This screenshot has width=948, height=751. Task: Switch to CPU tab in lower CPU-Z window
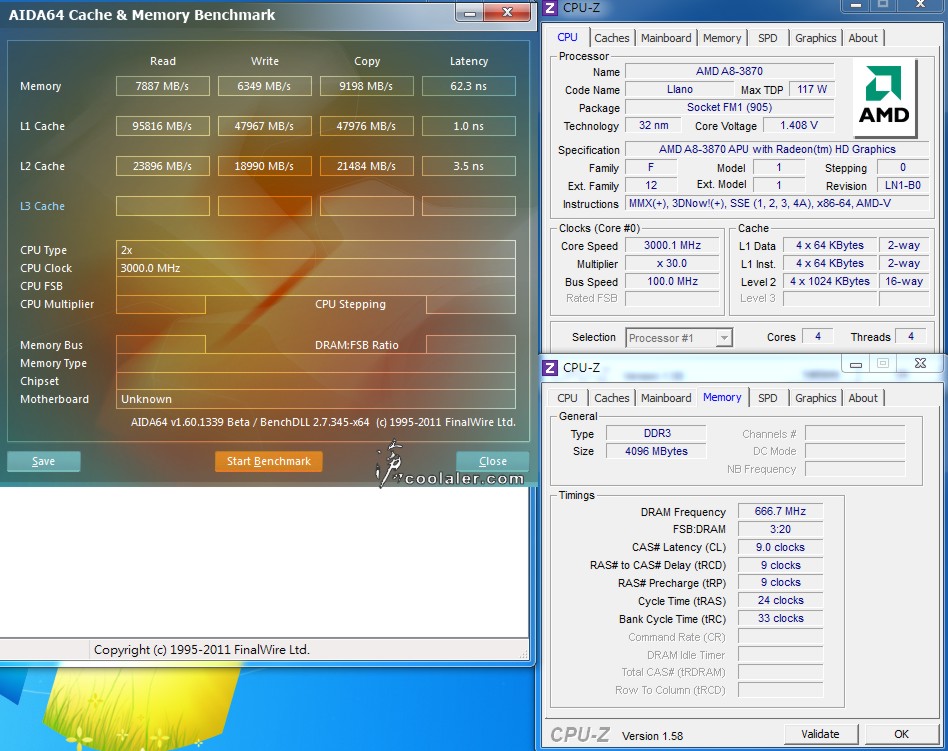pos(567,398)
